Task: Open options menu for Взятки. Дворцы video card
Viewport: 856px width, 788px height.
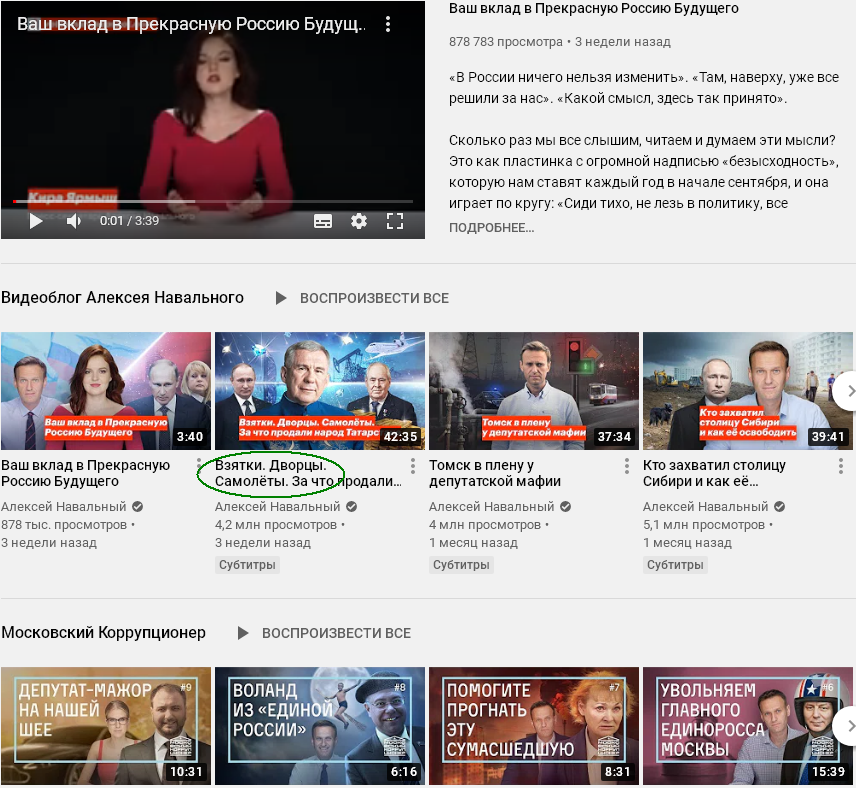Action: (x=413, y=466)
